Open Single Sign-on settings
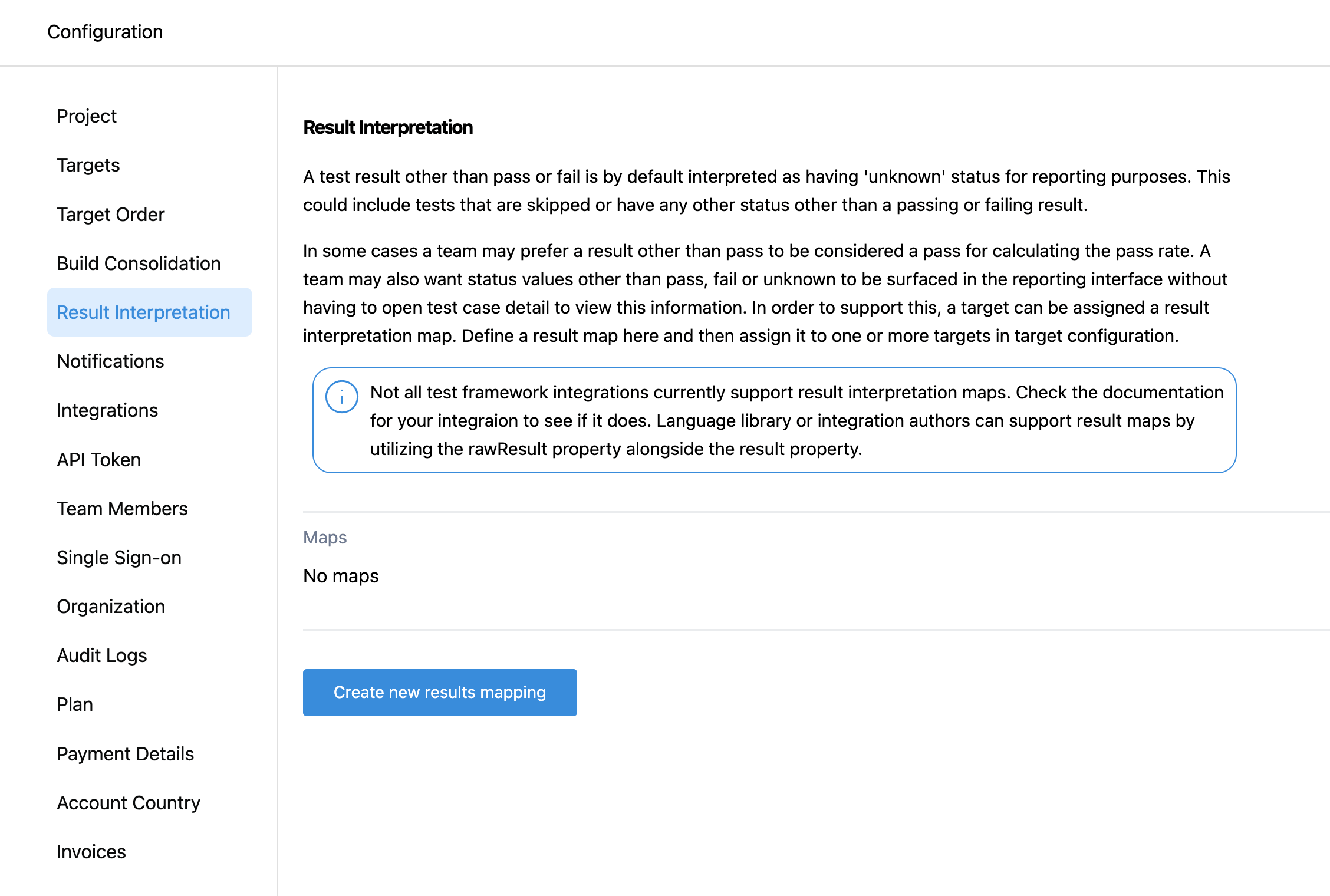This screenshot has height=896, width=1330. (x=119, y=558)
